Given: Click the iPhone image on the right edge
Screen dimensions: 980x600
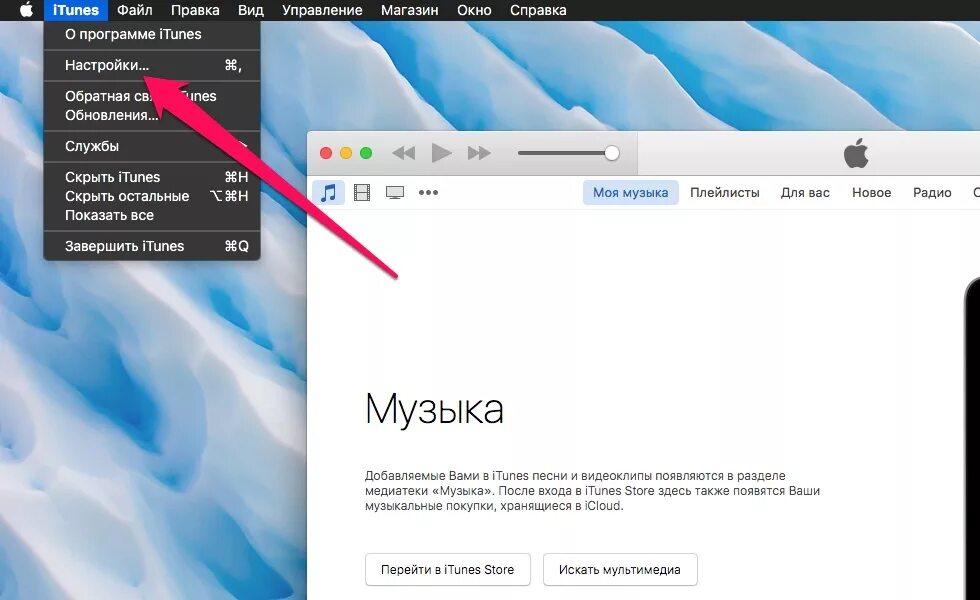Looking at the screenshot, I should point(972,420).
